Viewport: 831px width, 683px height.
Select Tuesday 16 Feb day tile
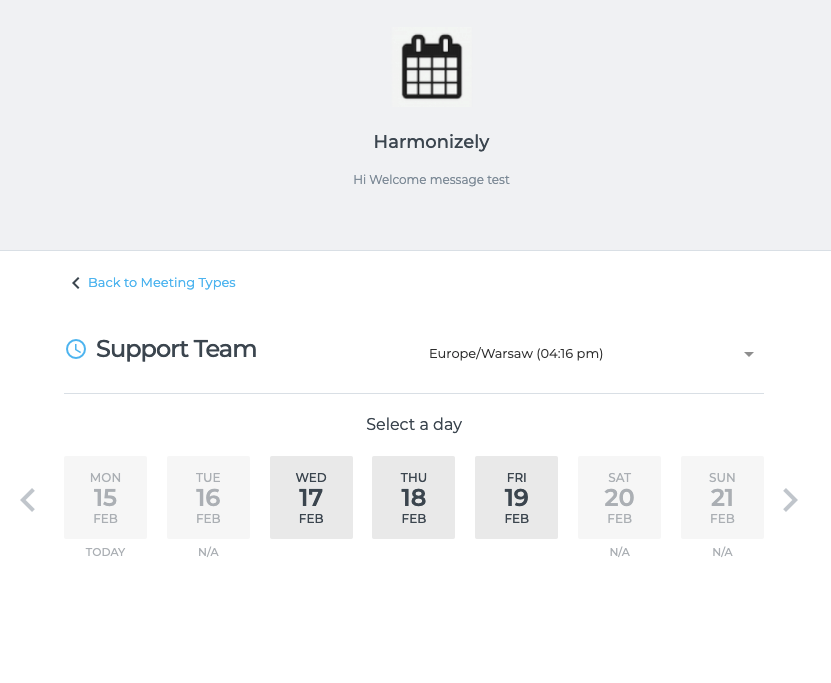tap(208, 498)
